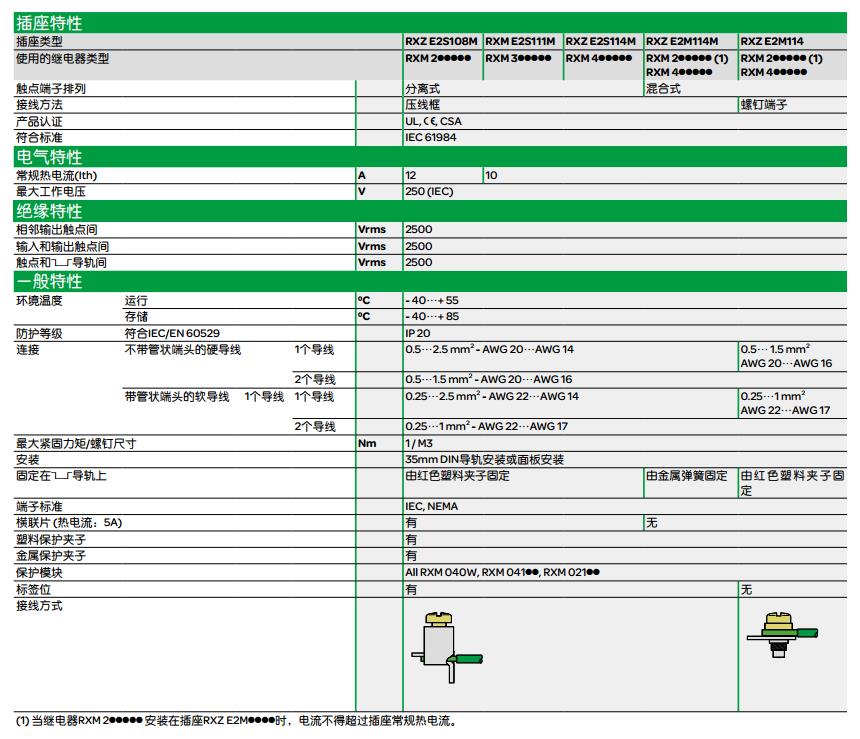Click the 使用的继电器类型 row label
The image size is (860, 739).
62,58
